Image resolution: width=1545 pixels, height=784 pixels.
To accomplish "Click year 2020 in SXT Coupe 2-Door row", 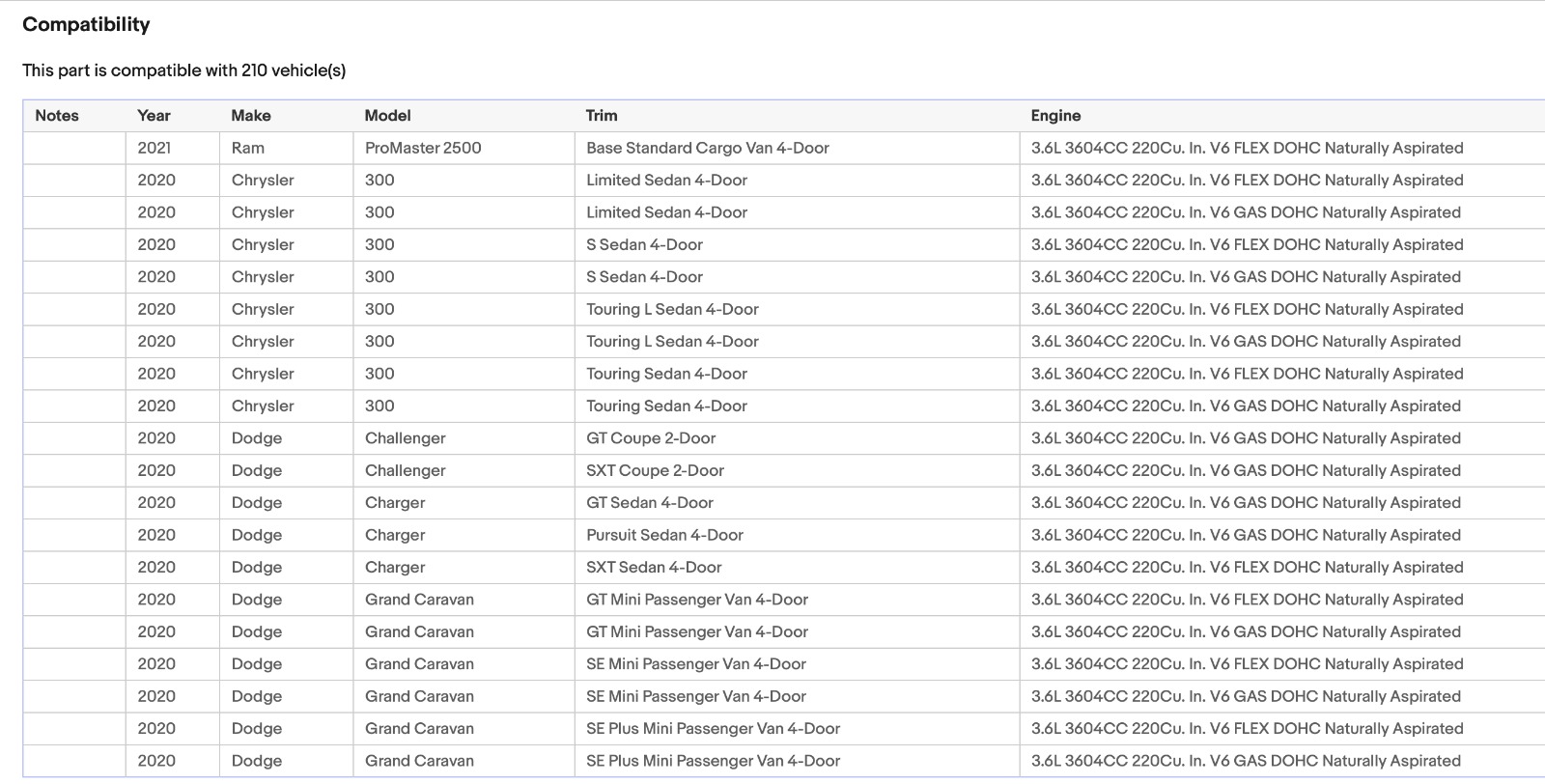I will (156, 471).
